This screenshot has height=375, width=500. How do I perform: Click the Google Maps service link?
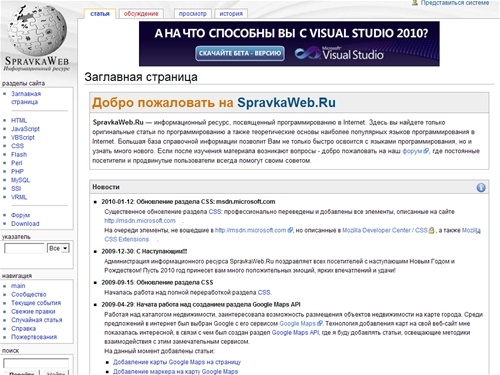297,323
